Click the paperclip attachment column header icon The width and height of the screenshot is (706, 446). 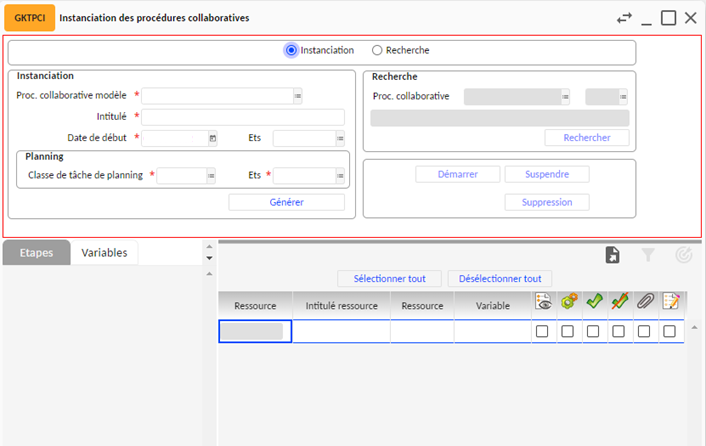[645, 303]
